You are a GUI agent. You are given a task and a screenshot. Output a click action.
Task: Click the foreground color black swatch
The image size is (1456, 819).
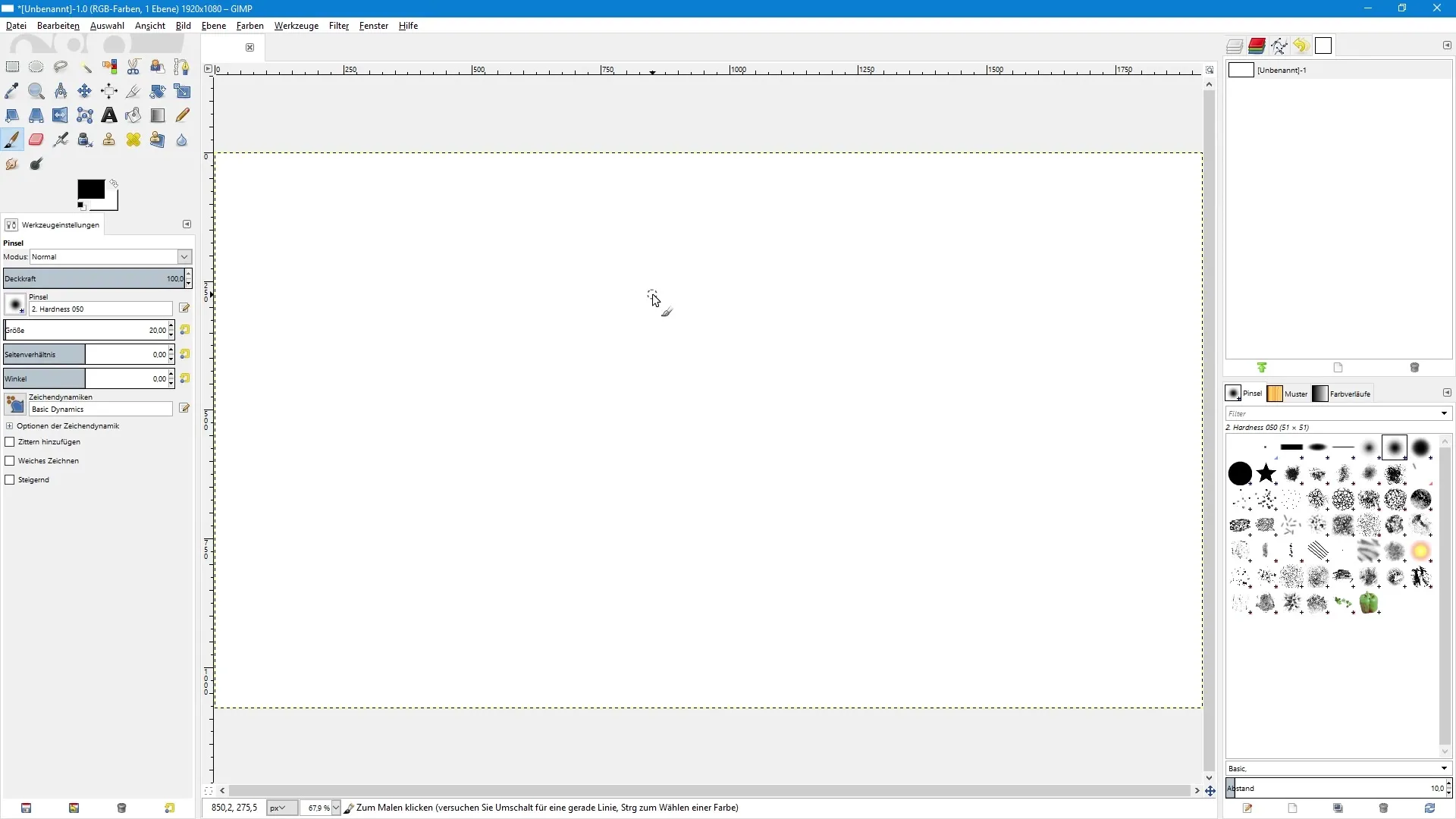pyautogui.click(x=91, y=189)
